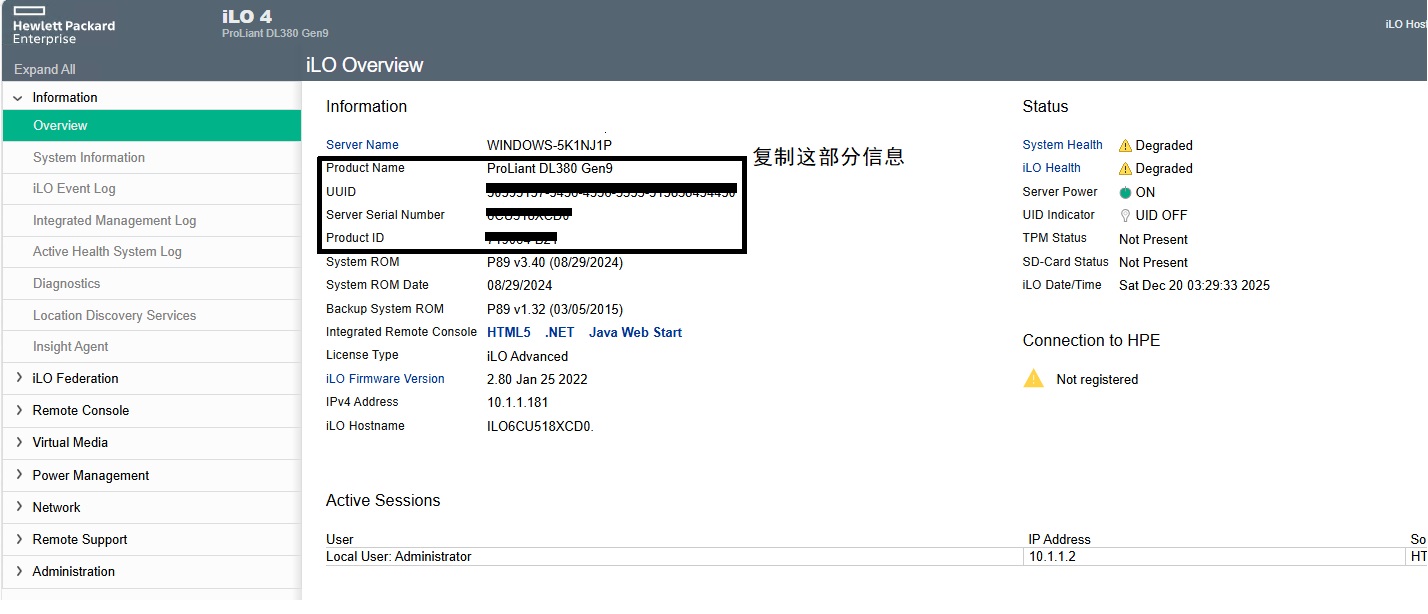1428x614 pixels.
Task: Expand the Remote Console section
Action: pos(18,410)
